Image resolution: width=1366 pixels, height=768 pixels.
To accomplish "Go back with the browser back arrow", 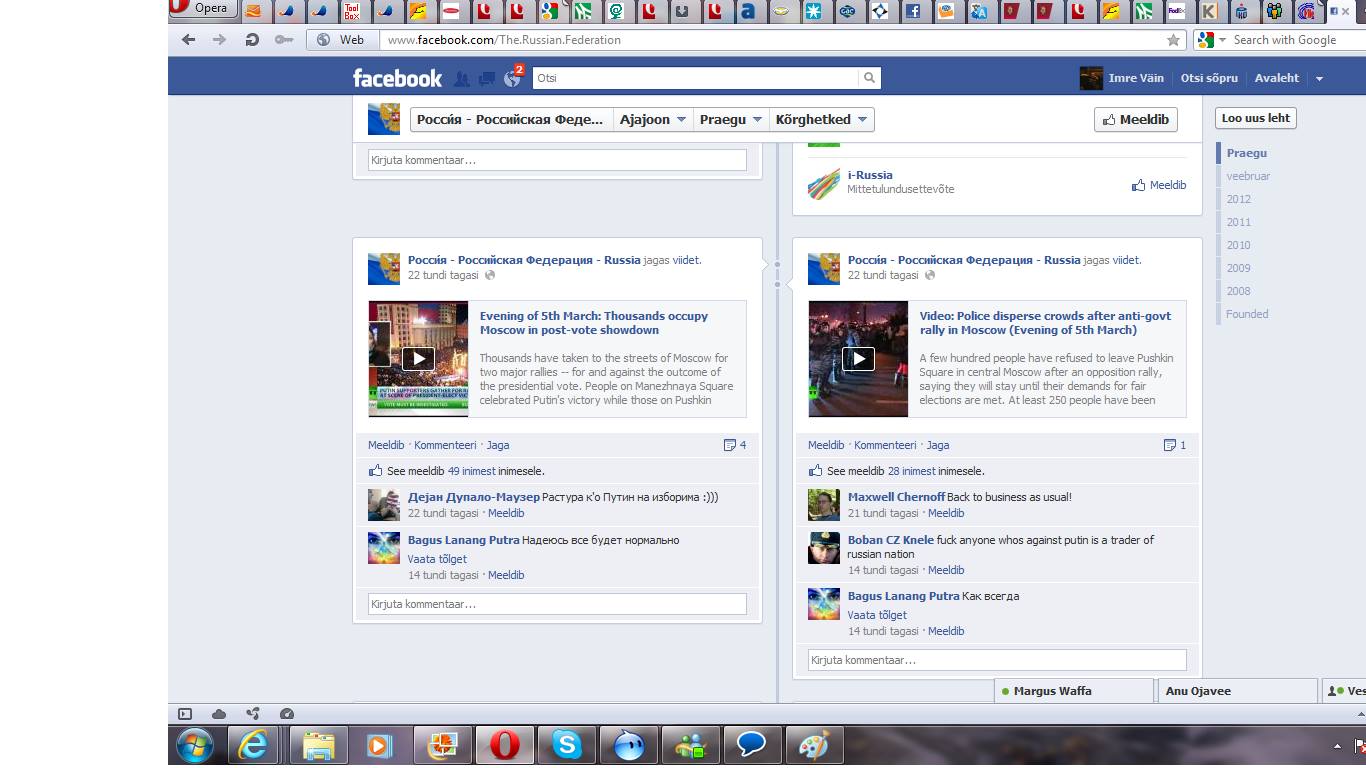I will click(188, 40).
